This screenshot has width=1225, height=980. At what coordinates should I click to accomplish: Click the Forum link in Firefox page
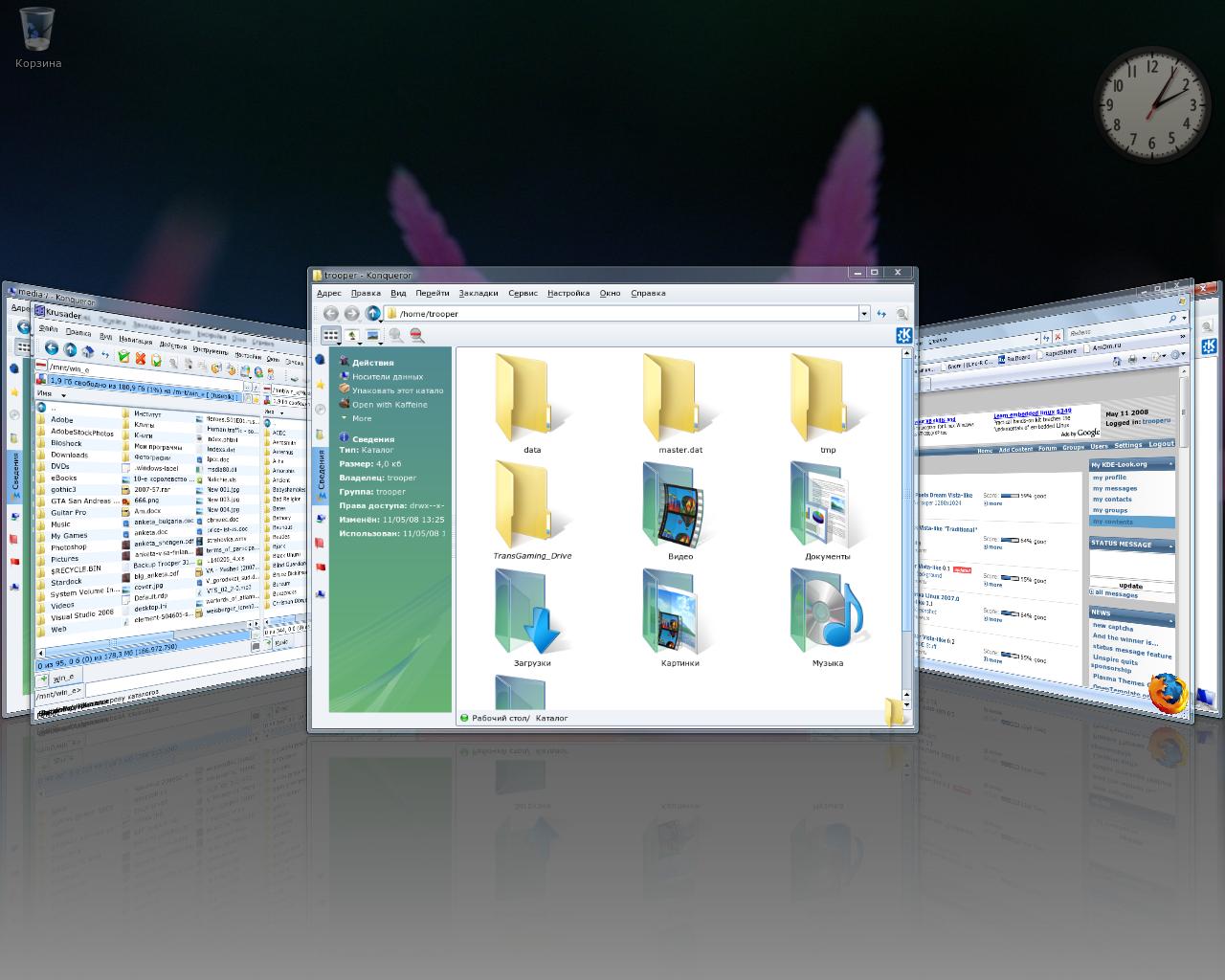click(1048, 448)
